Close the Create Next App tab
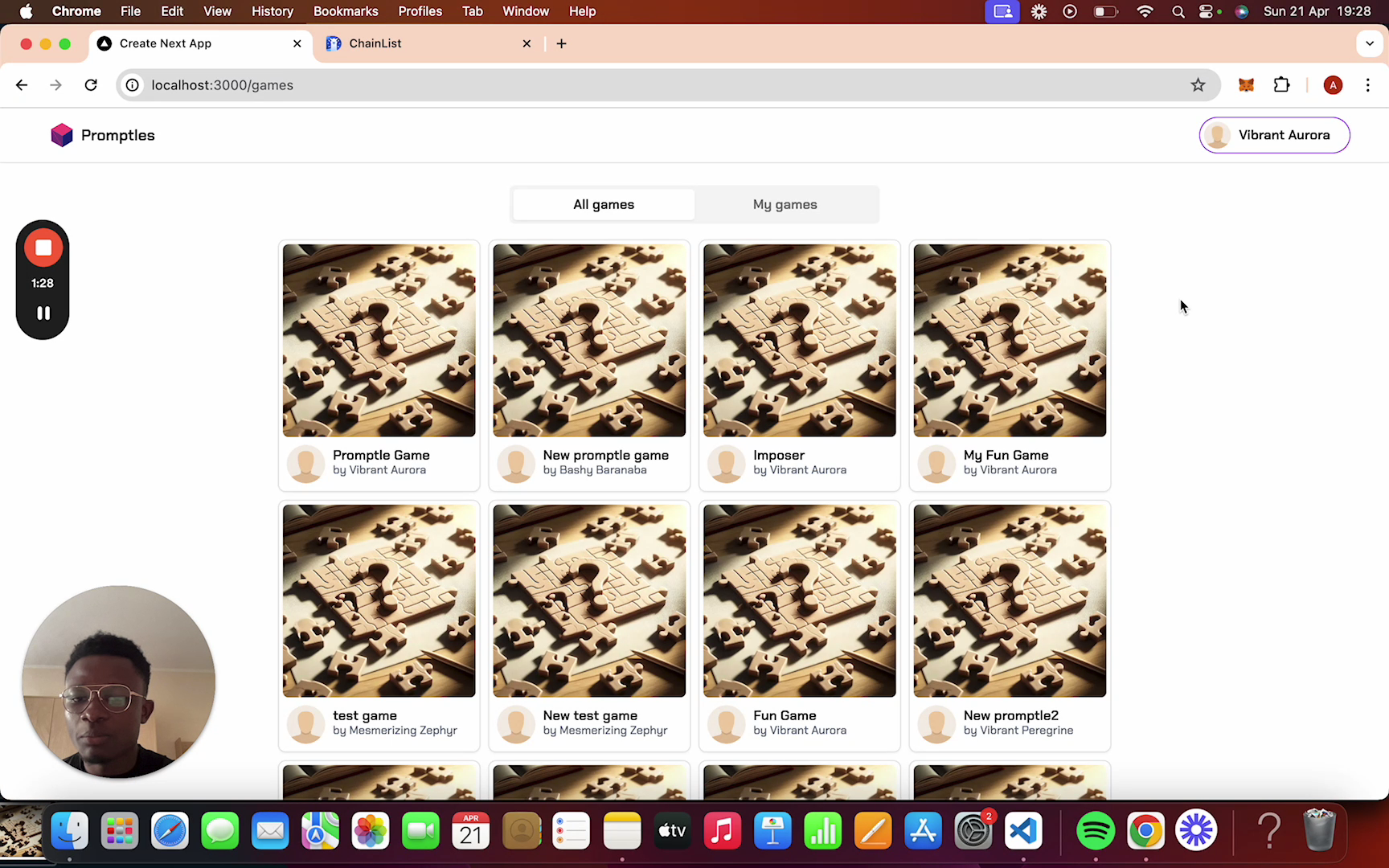1389x868 pixels. (x=297, y=43)
